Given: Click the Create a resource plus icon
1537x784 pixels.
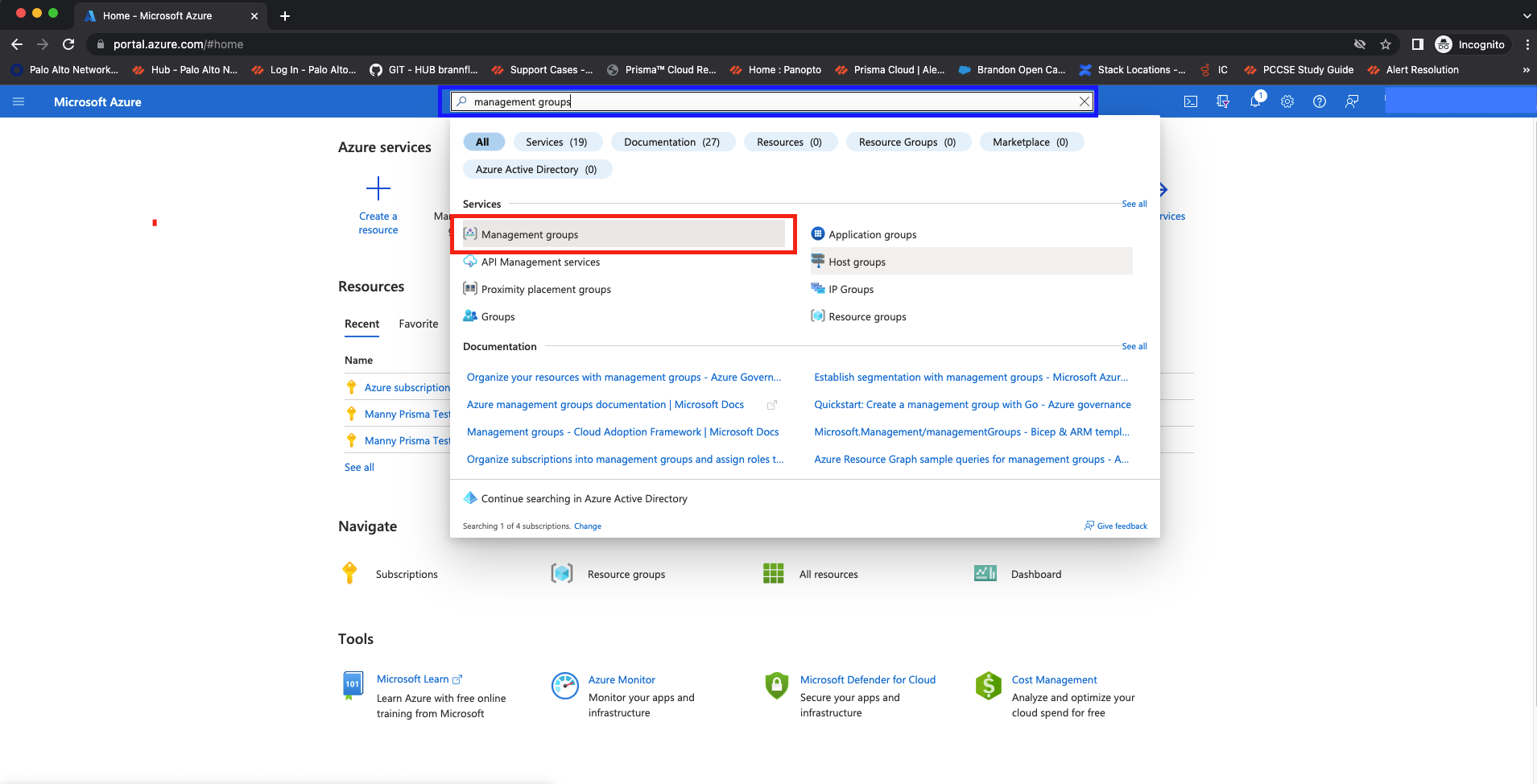Looking at the screenshot, I should pyautogui.click(x=378, y=189).
